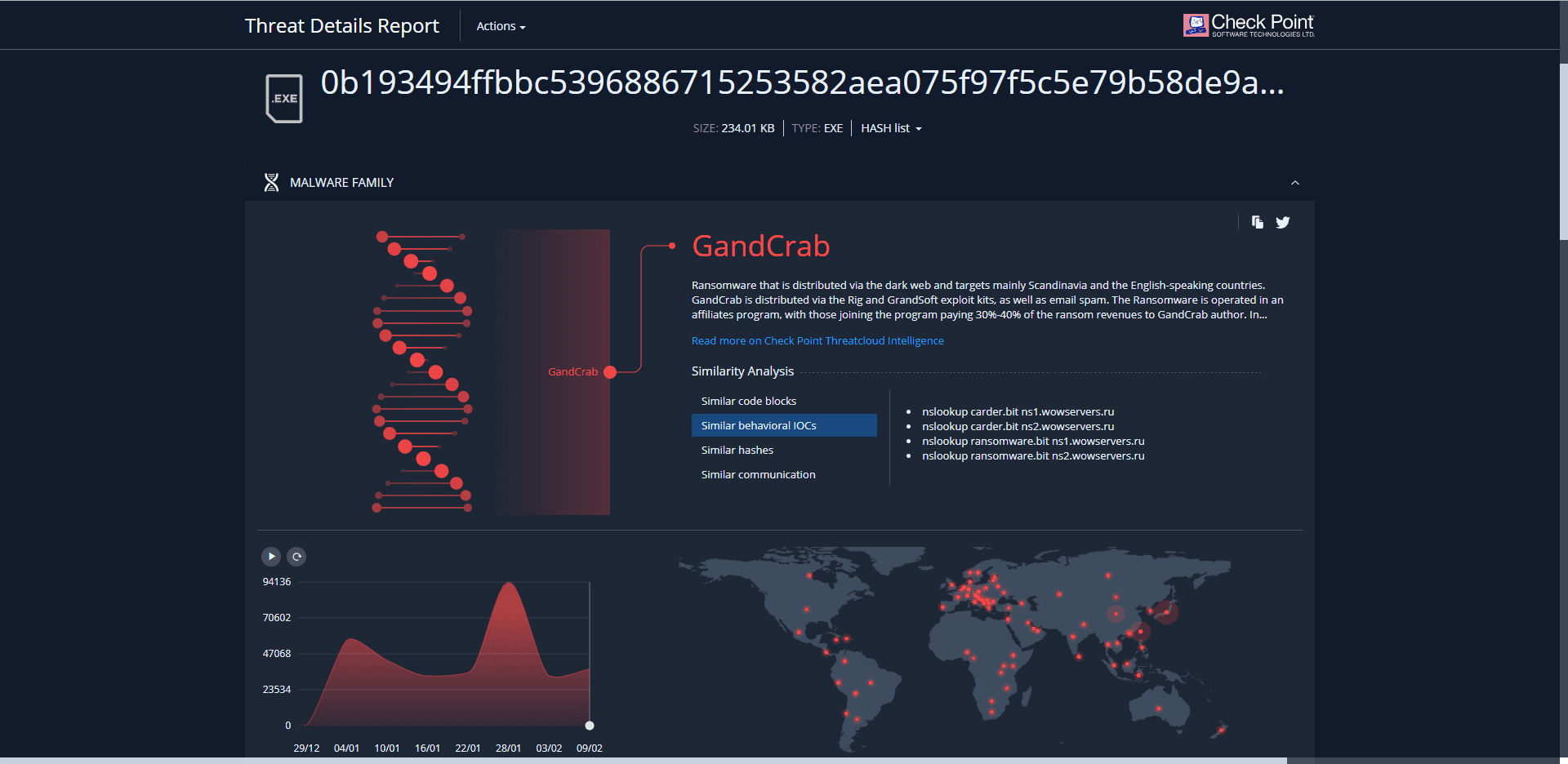Open Read more on Check Point Threatcloud Intelligence
Screen dimensions: 1568x764
(817, 341)
